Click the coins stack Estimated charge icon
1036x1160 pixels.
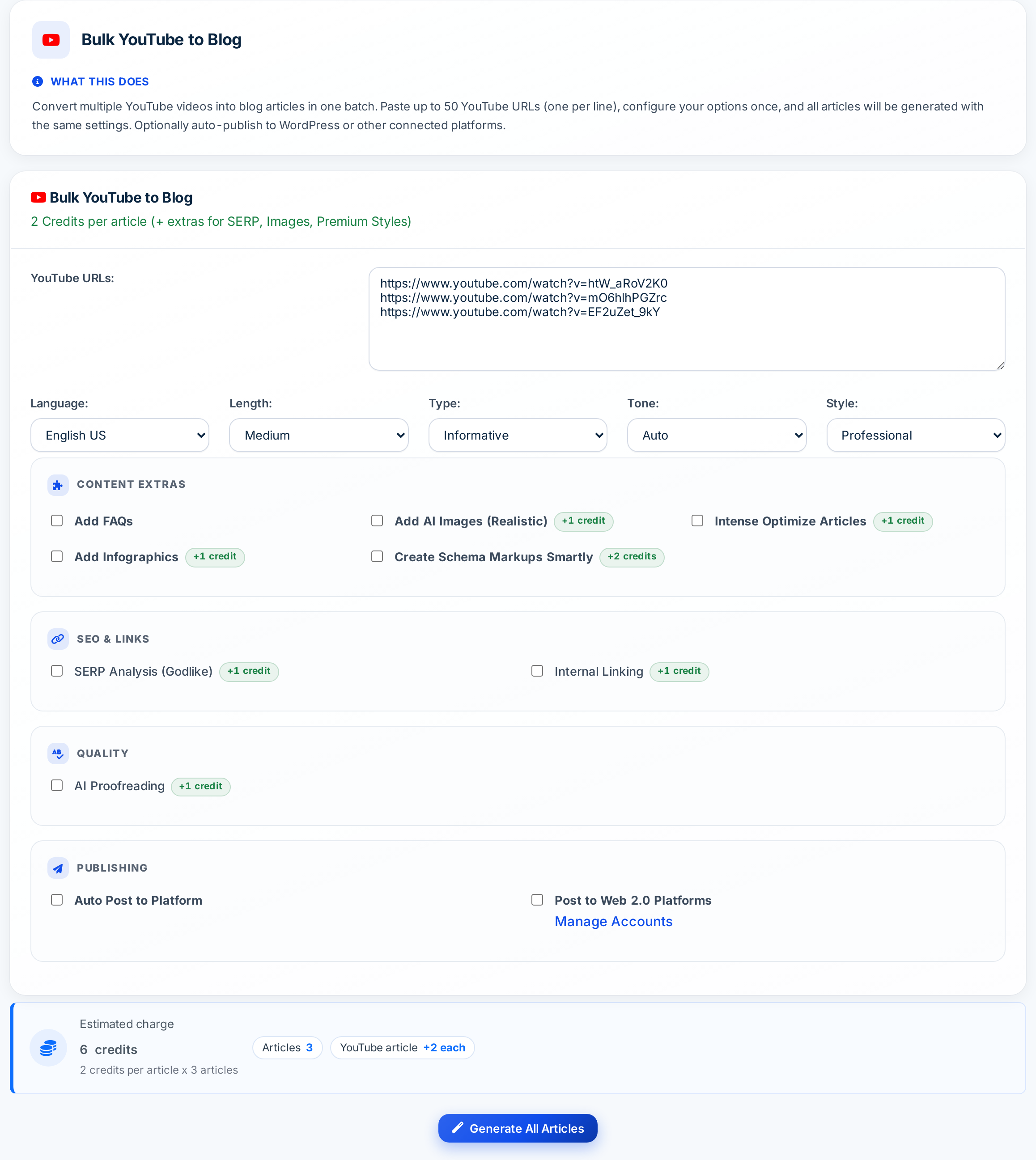(48, 1047)
